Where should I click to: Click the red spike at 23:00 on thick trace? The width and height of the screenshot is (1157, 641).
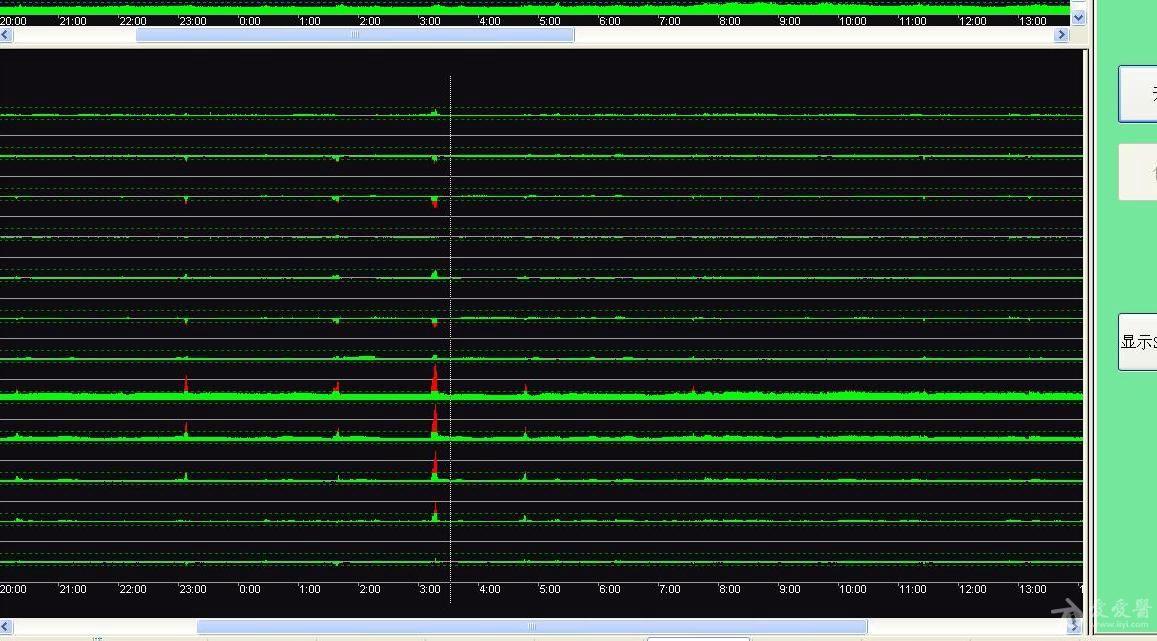(186, 384)
